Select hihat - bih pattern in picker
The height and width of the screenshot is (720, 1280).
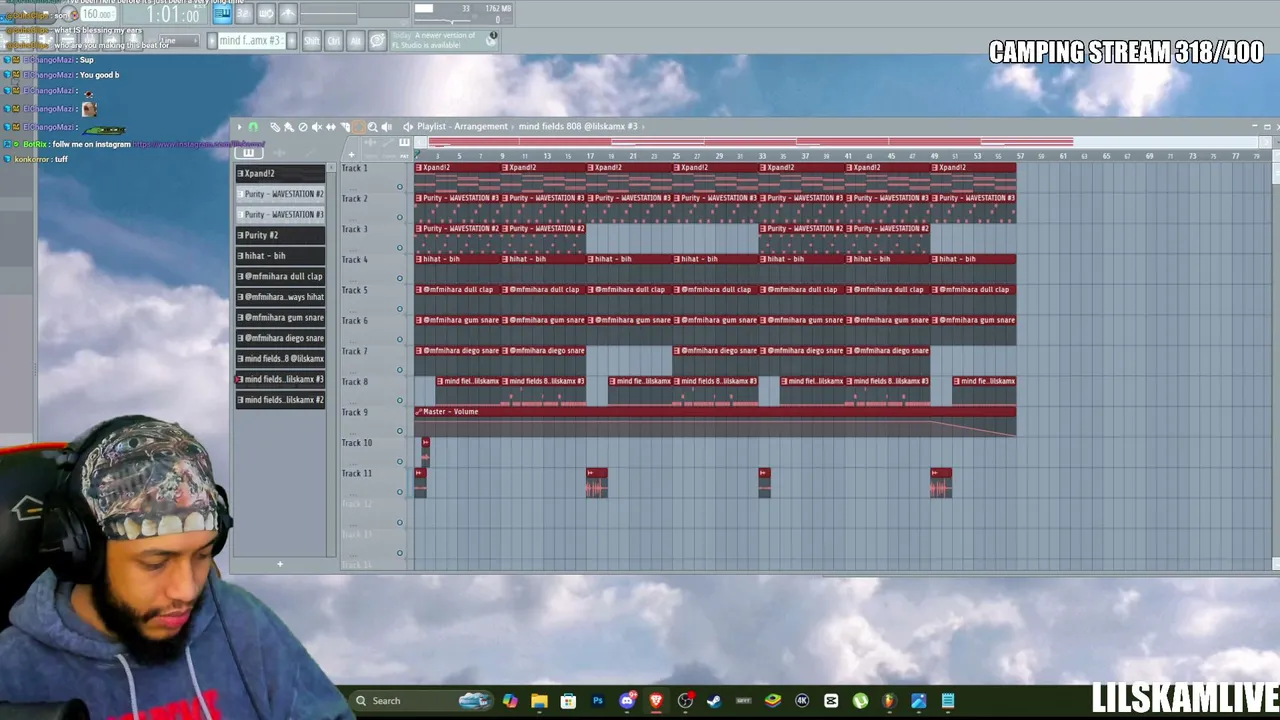(x=280, y=256)
